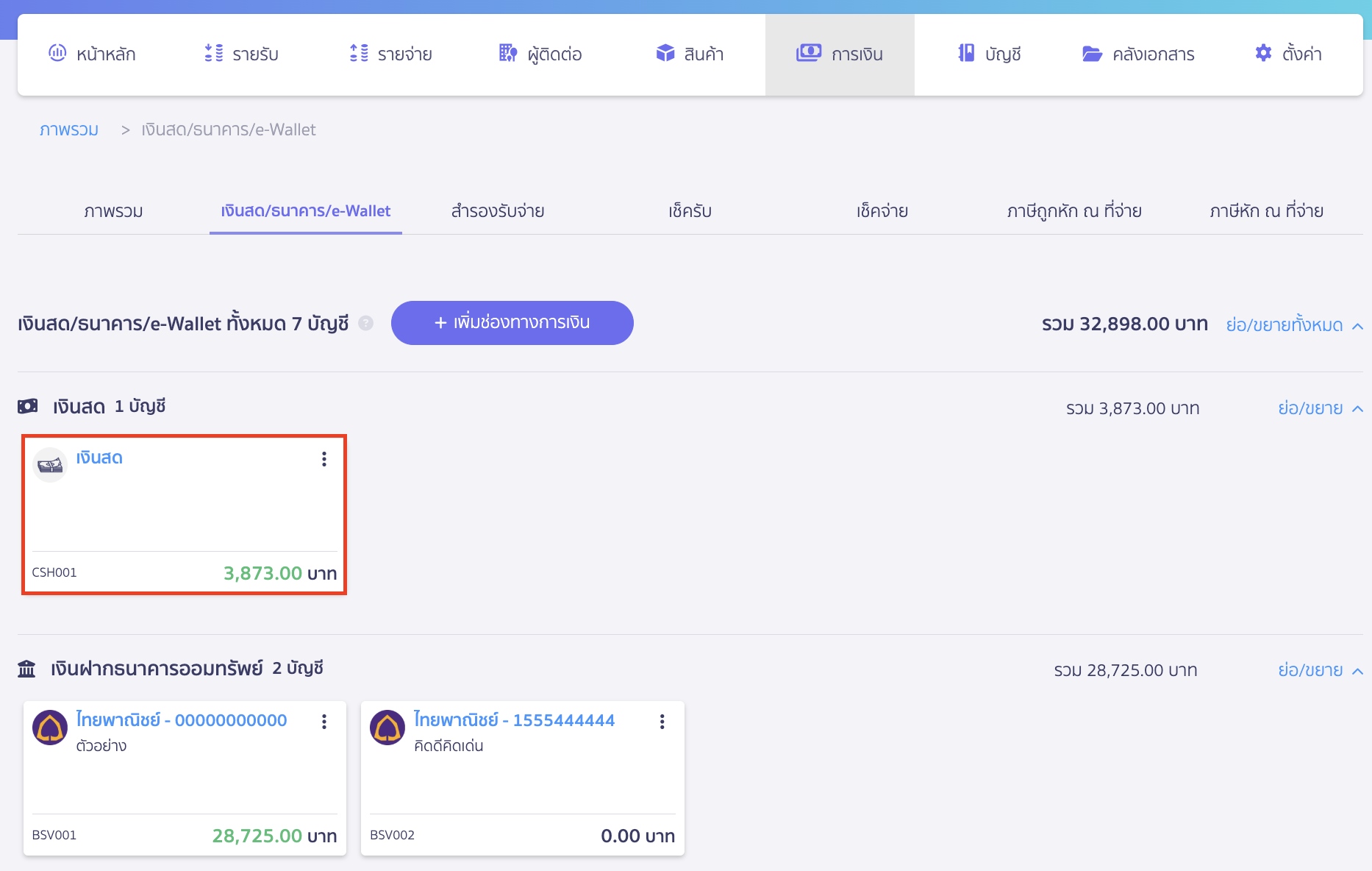Open the three-dot menu on the เงินสด card

tap(324, 459)
